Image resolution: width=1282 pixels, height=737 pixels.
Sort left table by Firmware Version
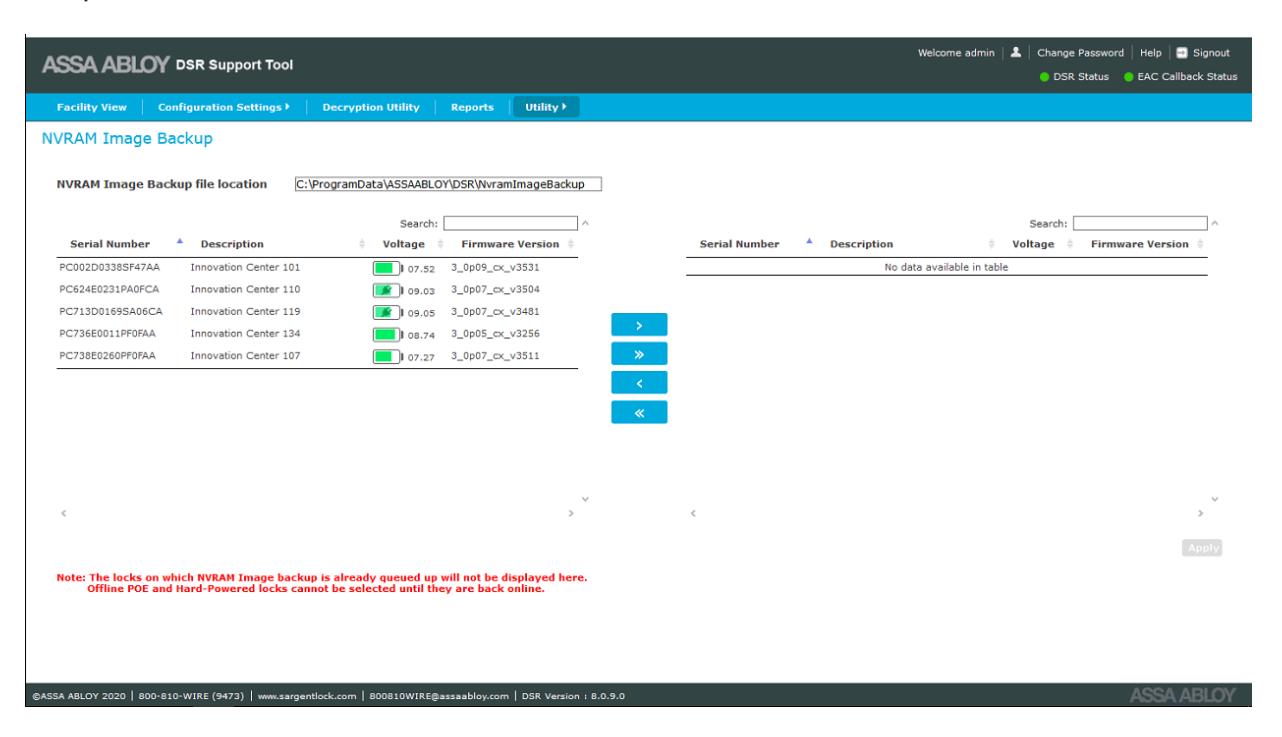point(510,244)
